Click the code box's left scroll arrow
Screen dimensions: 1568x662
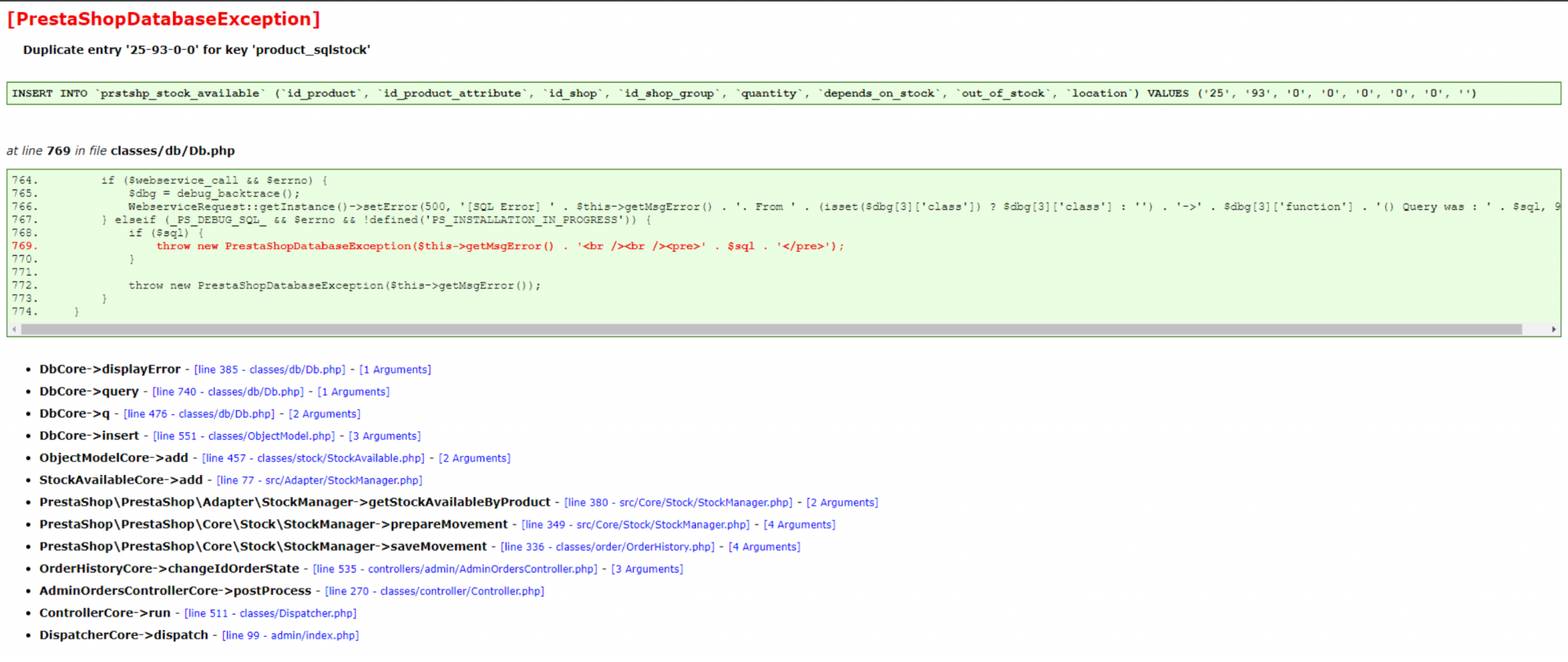[x=14, y=329]
